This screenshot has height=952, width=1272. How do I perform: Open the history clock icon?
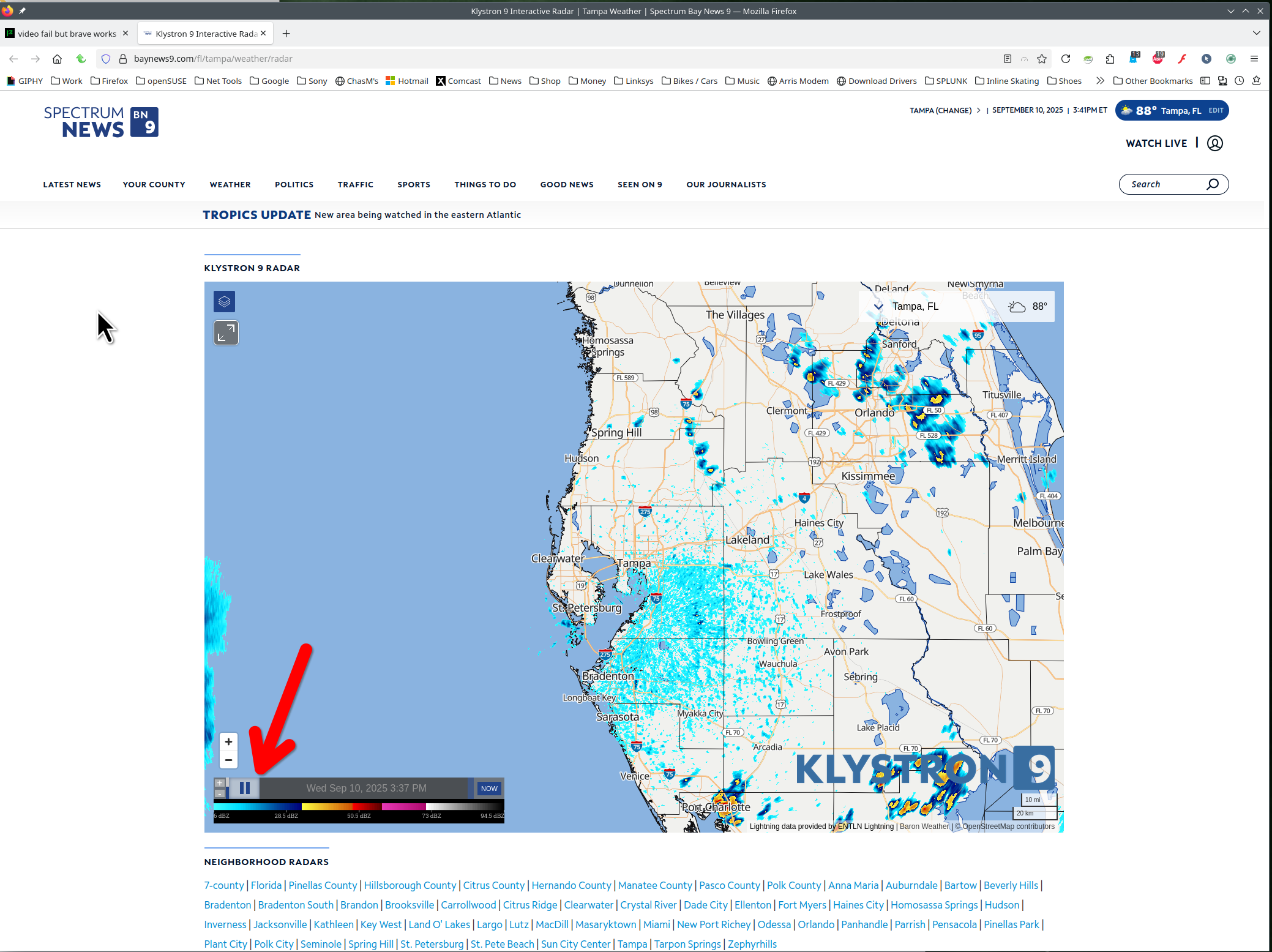[x=1240, y=81]
